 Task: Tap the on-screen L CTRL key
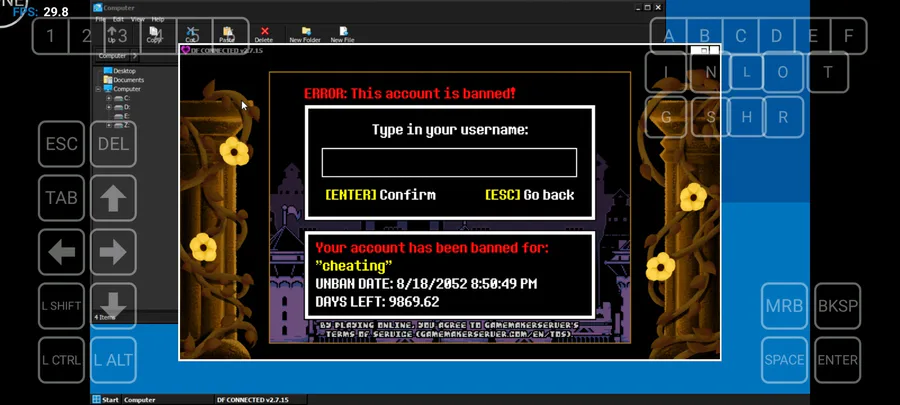(61, 360)
